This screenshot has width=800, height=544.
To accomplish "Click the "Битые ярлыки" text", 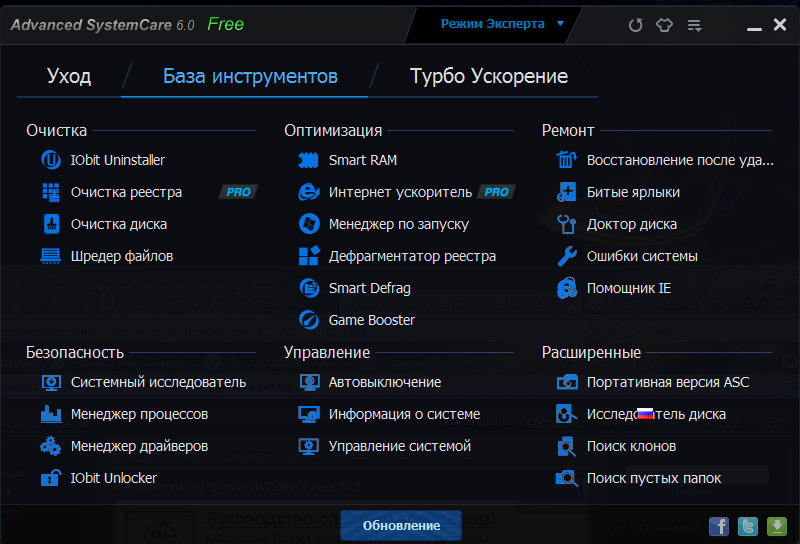I will click(x=633, y=192).
